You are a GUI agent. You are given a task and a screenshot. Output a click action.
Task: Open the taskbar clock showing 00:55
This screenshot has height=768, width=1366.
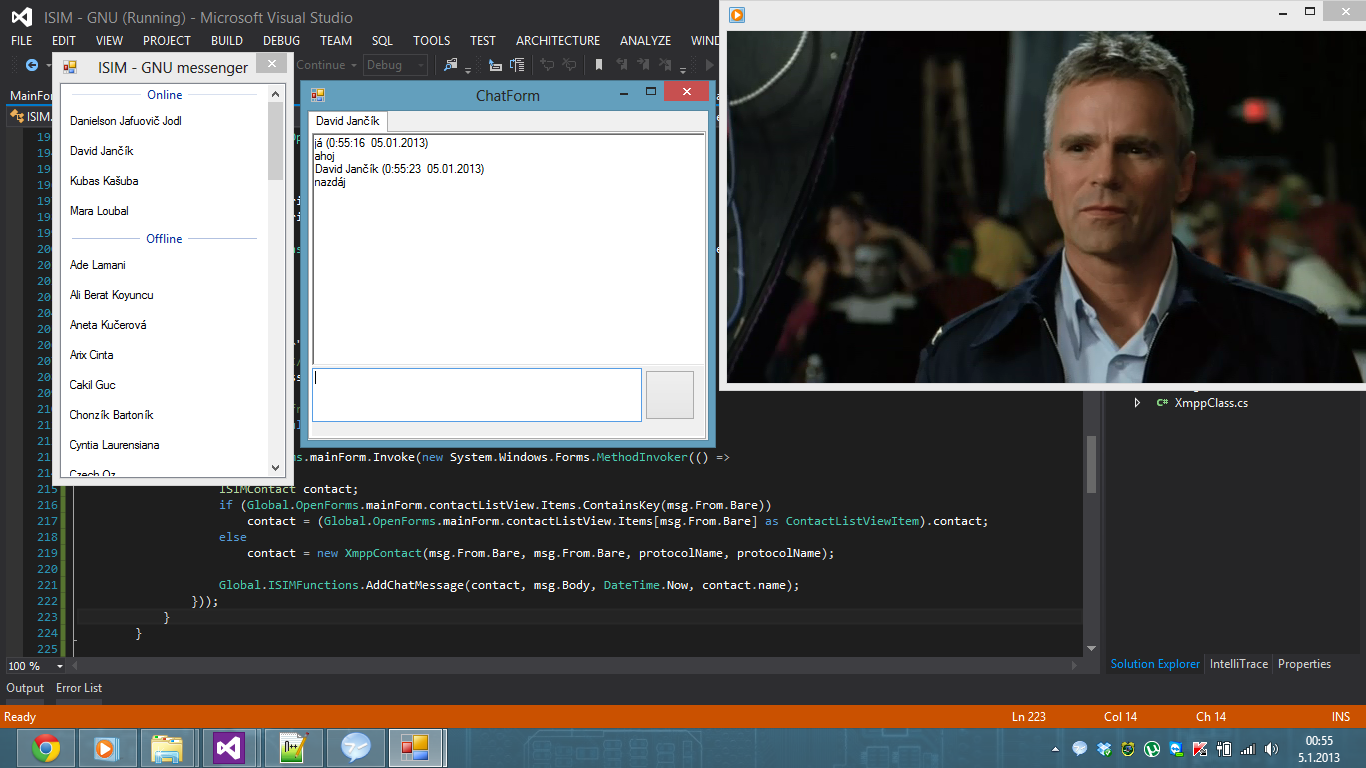(1321, 748)
